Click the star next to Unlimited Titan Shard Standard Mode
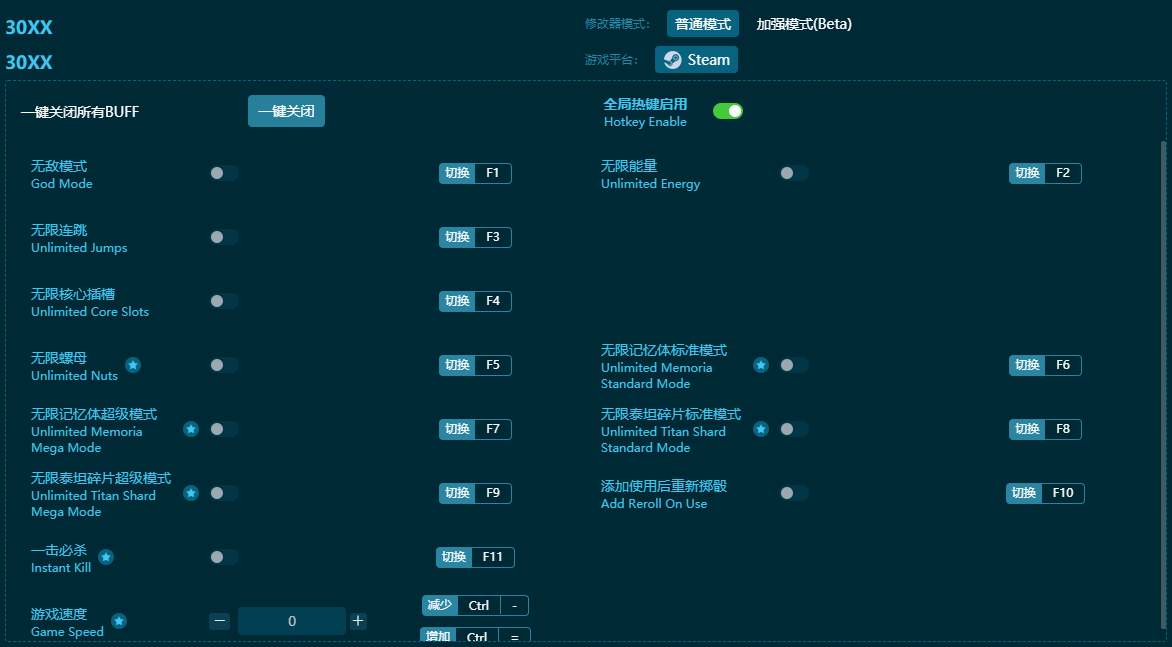1172x647 pixels. tap(760, 429)
